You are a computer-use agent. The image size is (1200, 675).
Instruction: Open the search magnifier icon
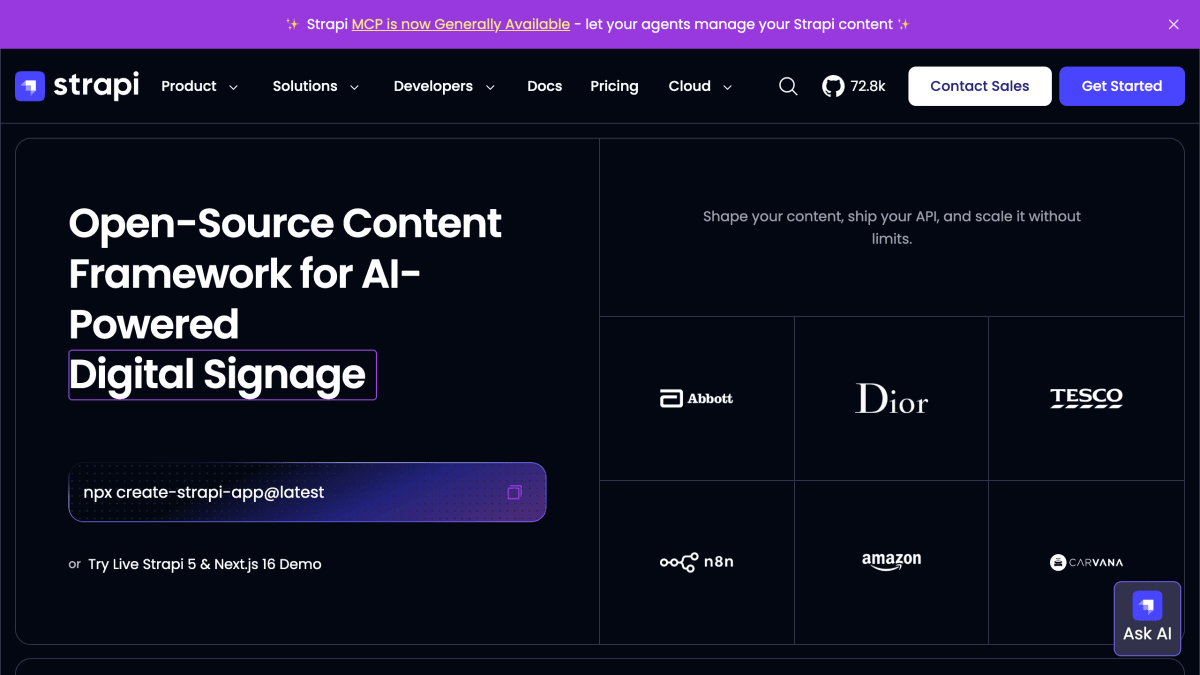[x=788, y=86]
